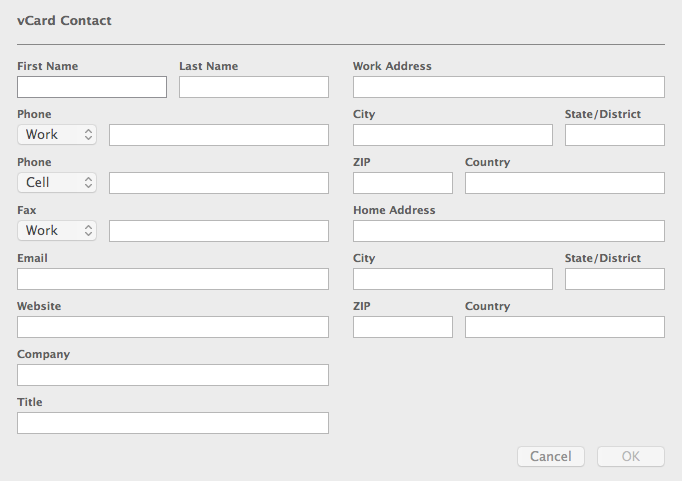Focus the Fax number field
The width and height of the screenshot is (682, 481).
(219, 231)
